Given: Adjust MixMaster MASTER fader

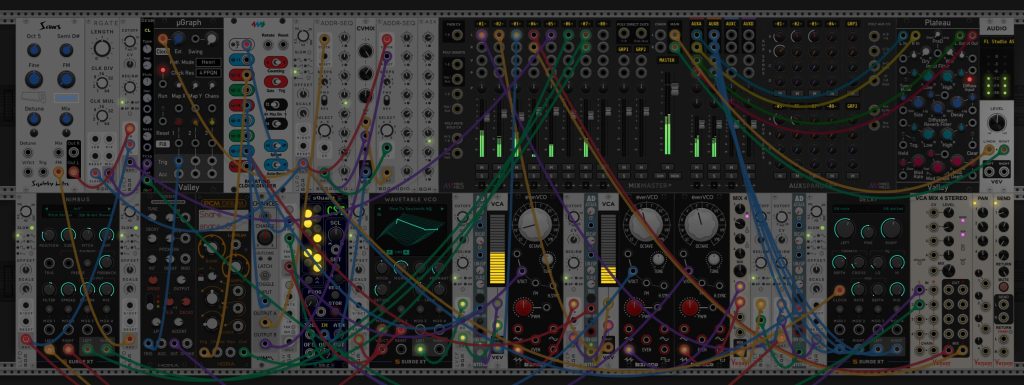Looking at the screenshot, I should tap(675, 89).
